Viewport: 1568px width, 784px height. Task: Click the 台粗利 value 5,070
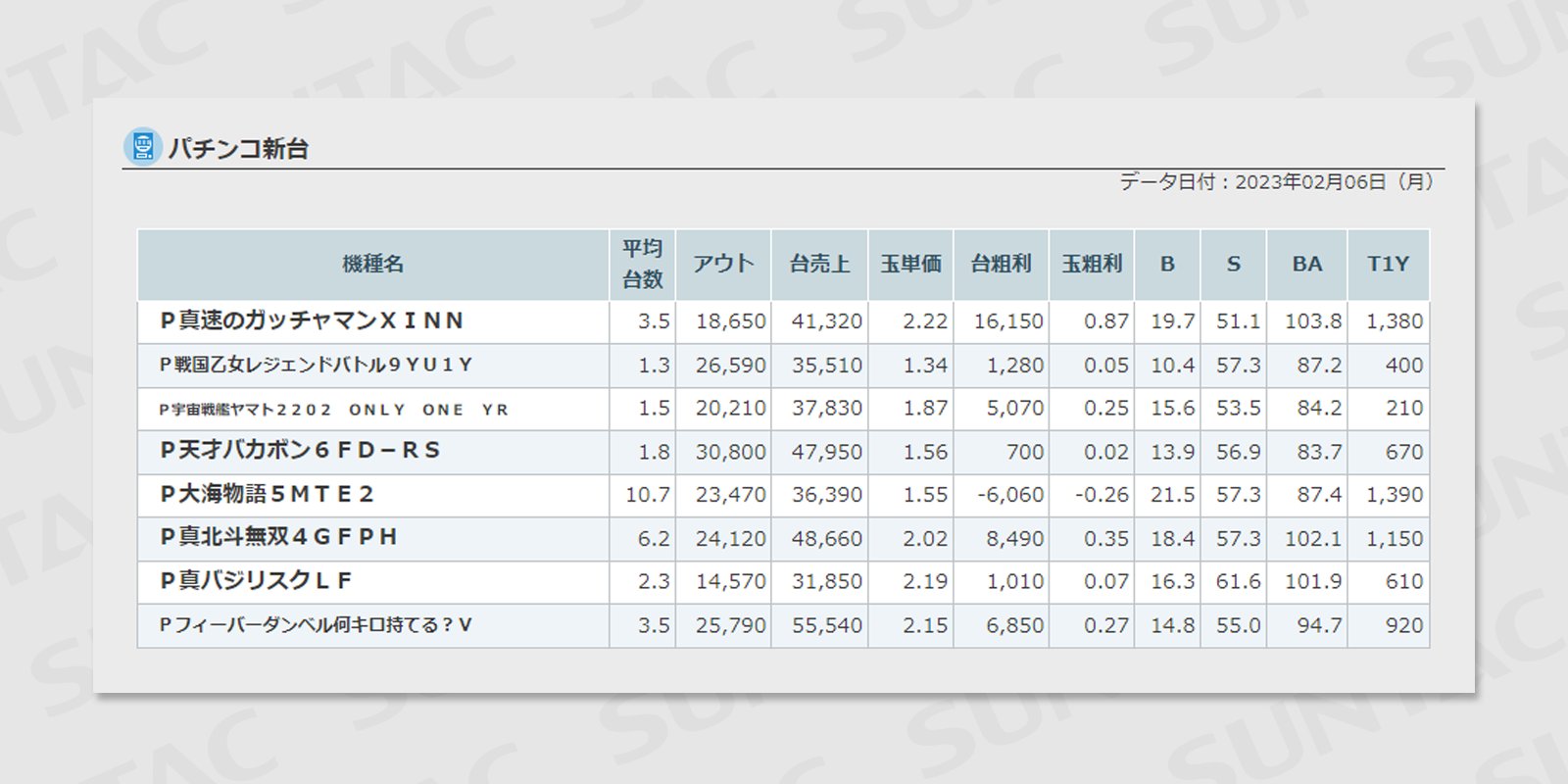coord(1015,409)
